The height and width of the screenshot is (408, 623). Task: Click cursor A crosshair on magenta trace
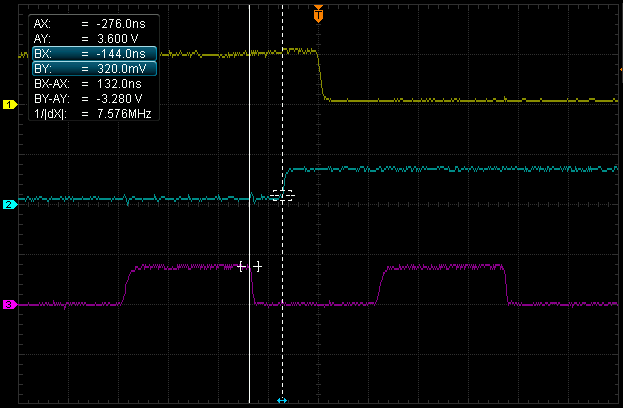coord(250,267)
